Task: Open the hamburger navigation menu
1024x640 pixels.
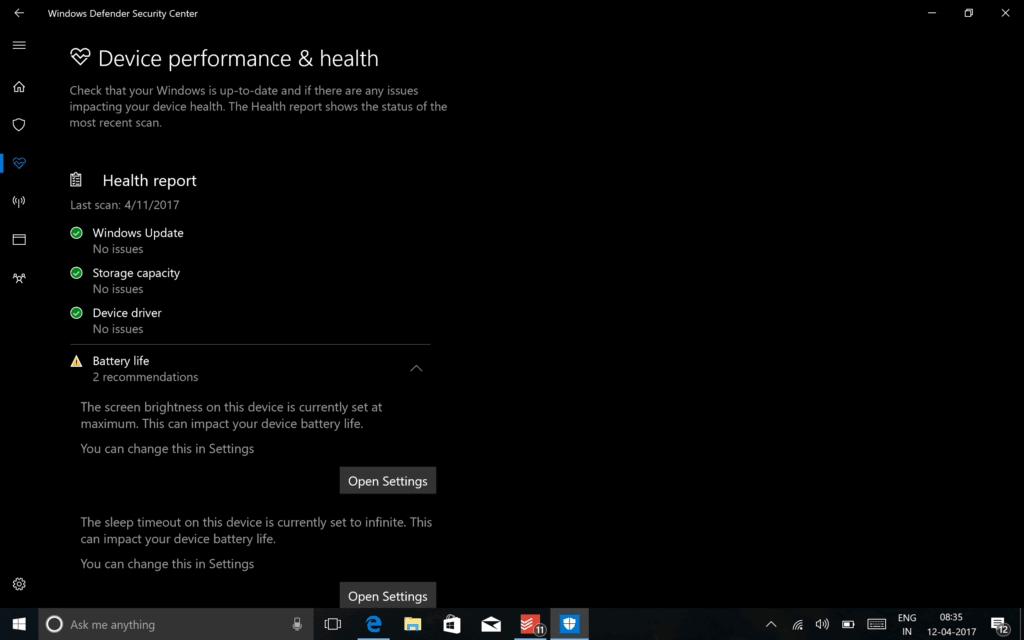Action: [x=19, y=45]
